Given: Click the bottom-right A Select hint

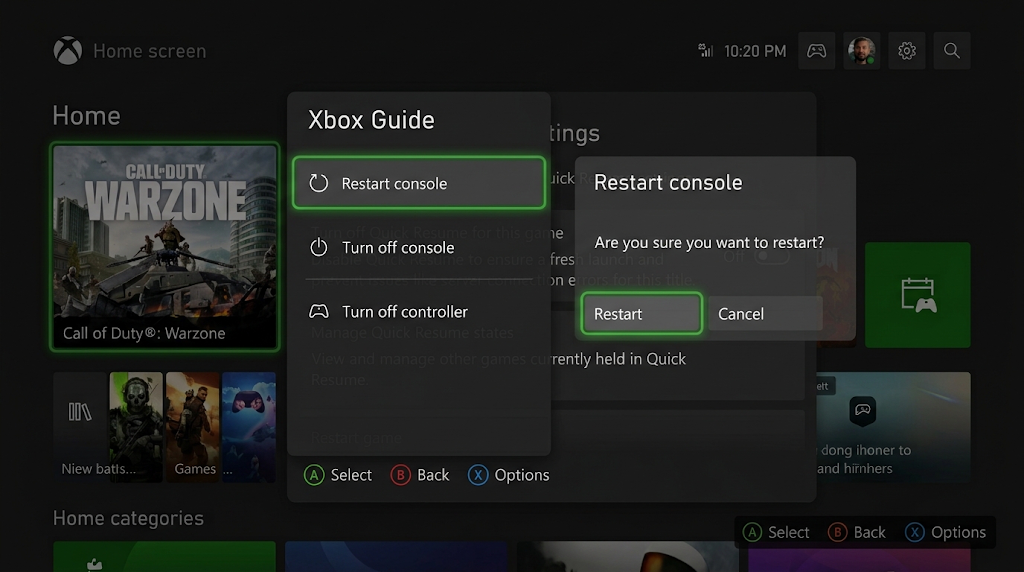Looking at the screenshot, I should point(776,532).
